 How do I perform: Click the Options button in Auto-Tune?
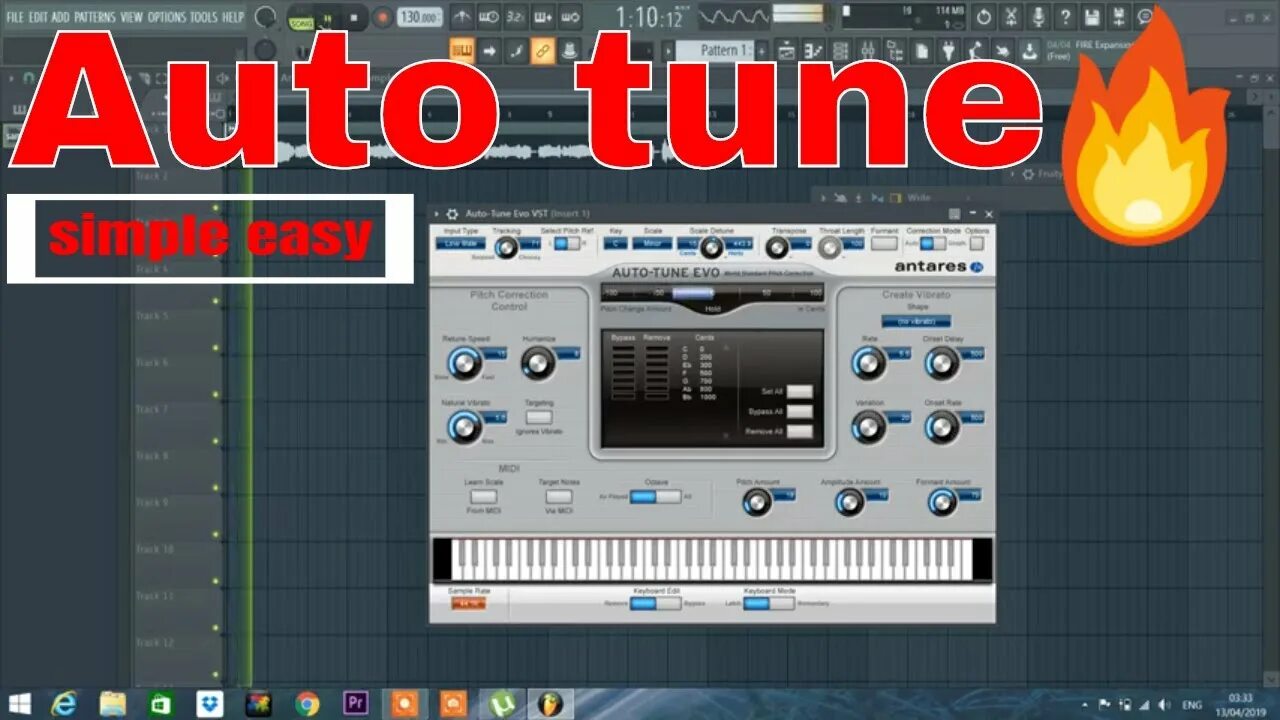976,243
